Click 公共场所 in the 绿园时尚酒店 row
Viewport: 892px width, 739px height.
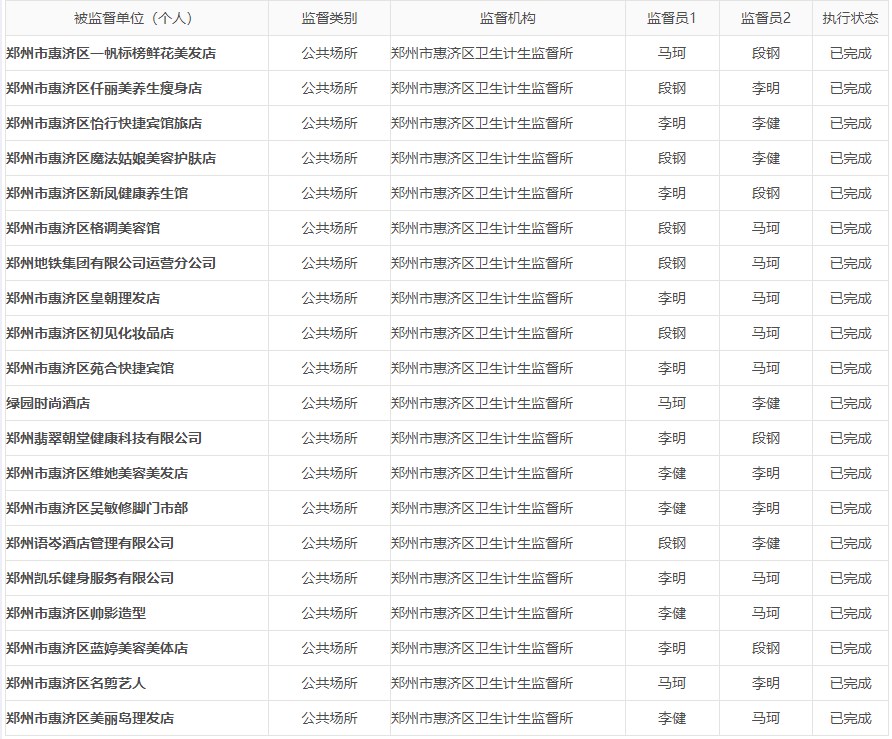click(x=329, y=403)
